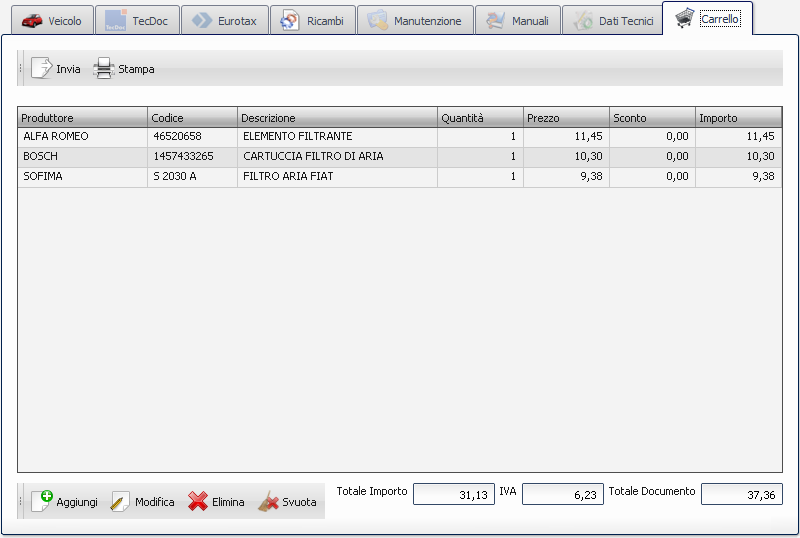Open the Eurotax tab

point(224,20)
